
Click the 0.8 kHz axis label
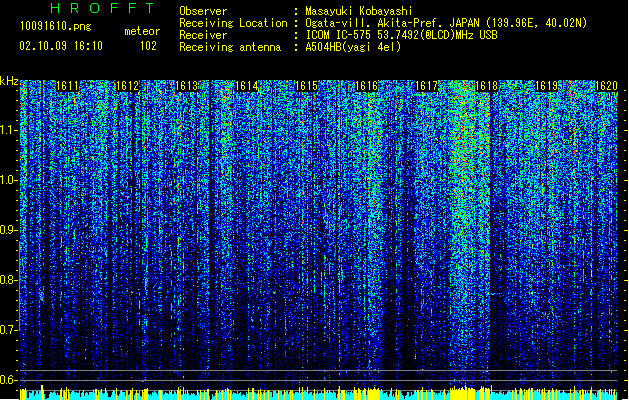(x=8, y=280)
